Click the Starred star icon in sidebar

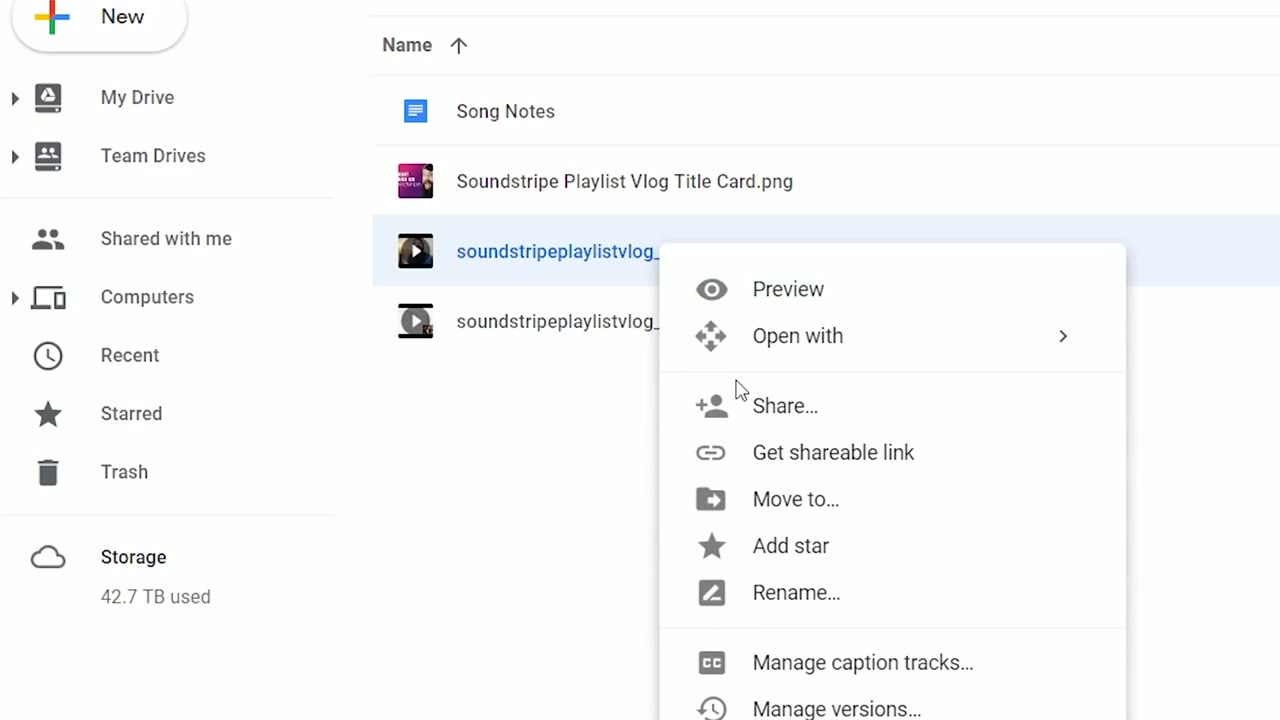point(48,413)
